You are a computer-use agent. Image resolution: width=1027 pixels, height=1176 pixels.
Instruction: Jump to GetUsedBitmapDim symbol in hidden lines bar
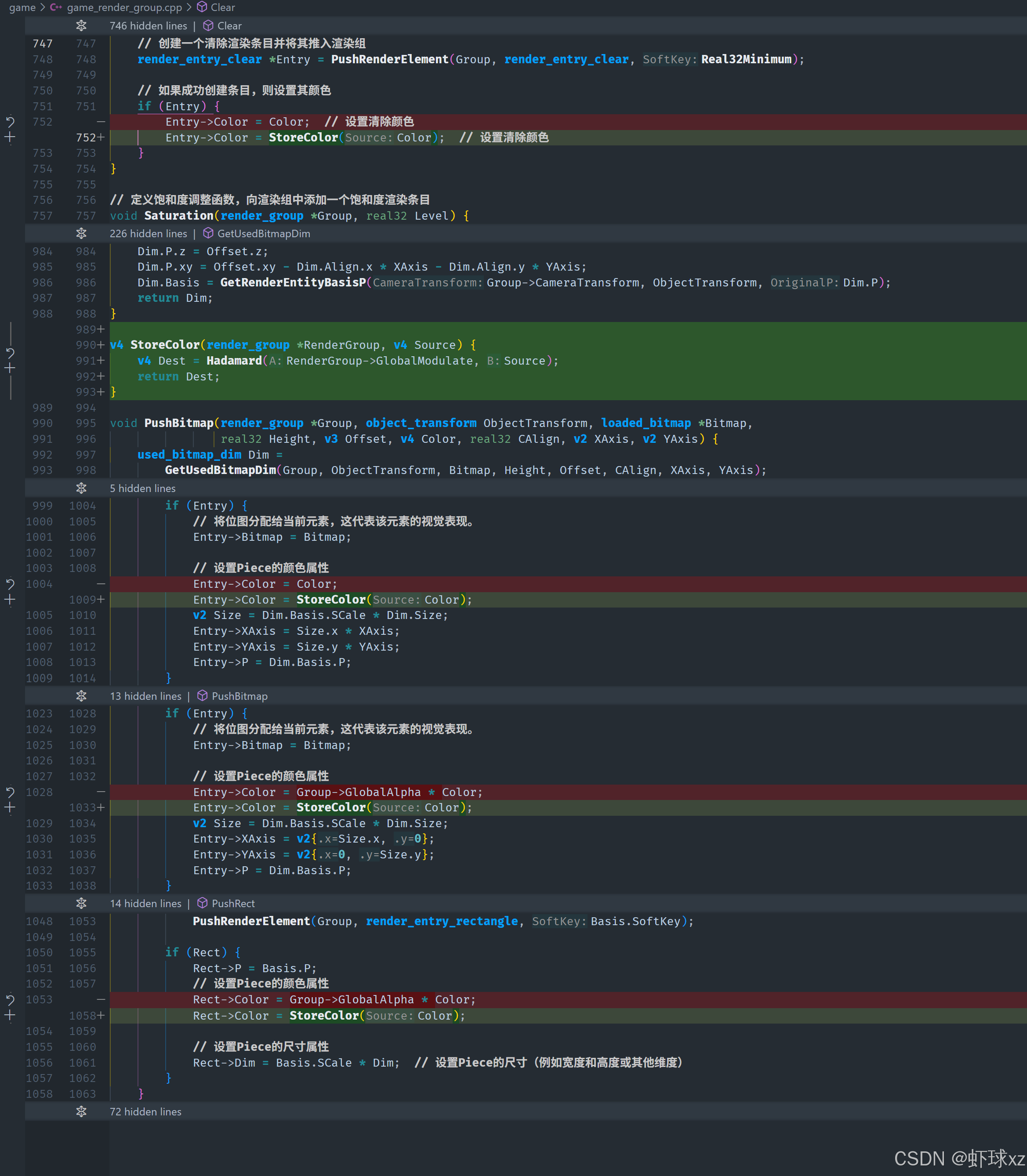click(263, 234)
